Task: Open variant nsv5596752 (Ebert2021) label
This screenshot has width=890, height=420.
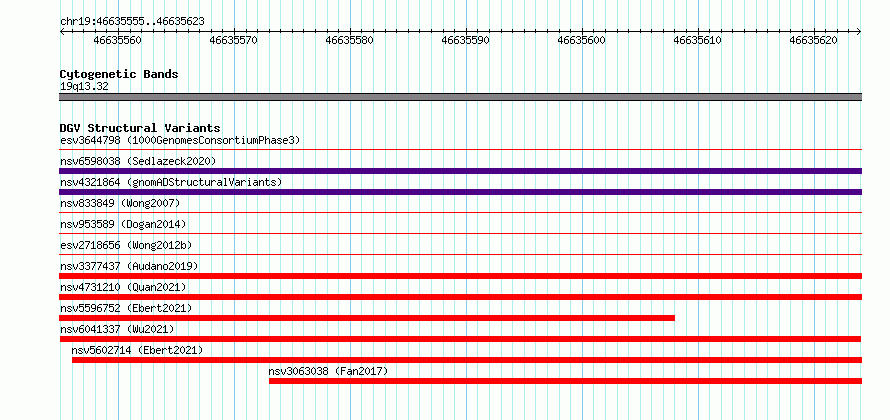Action: pos(126,308)
